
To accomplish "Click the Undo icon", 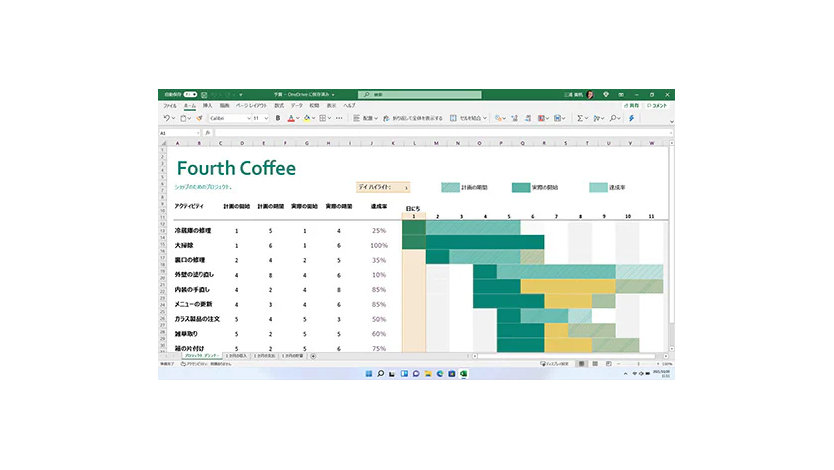I will [x=166, y=118].
